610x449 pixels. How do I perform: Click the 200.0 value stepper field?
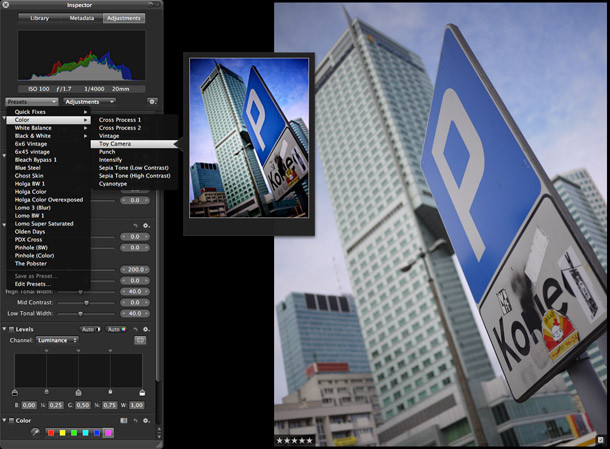135,270
